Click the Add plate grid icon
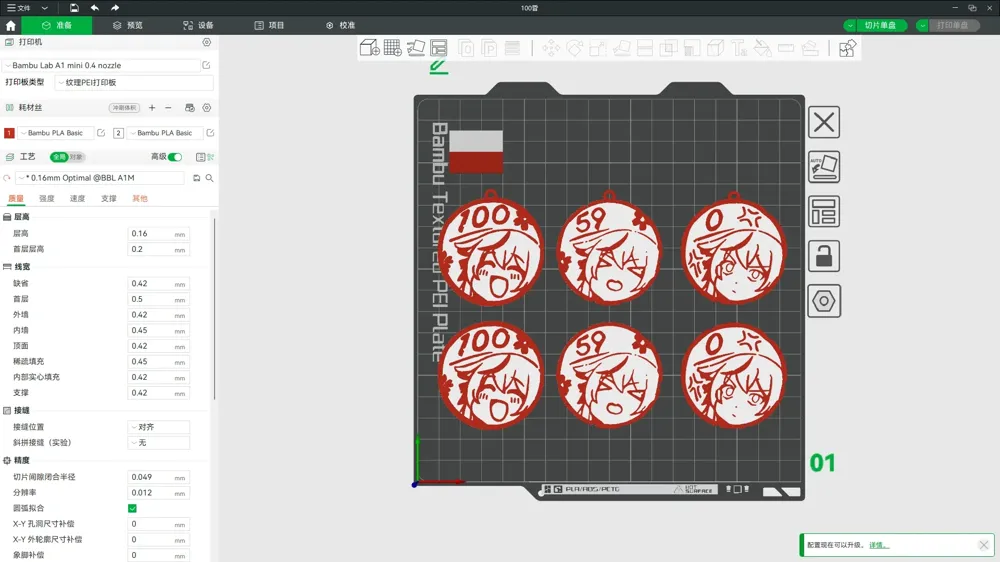Viewport: 1000px width, 562px height. point(393,48)
